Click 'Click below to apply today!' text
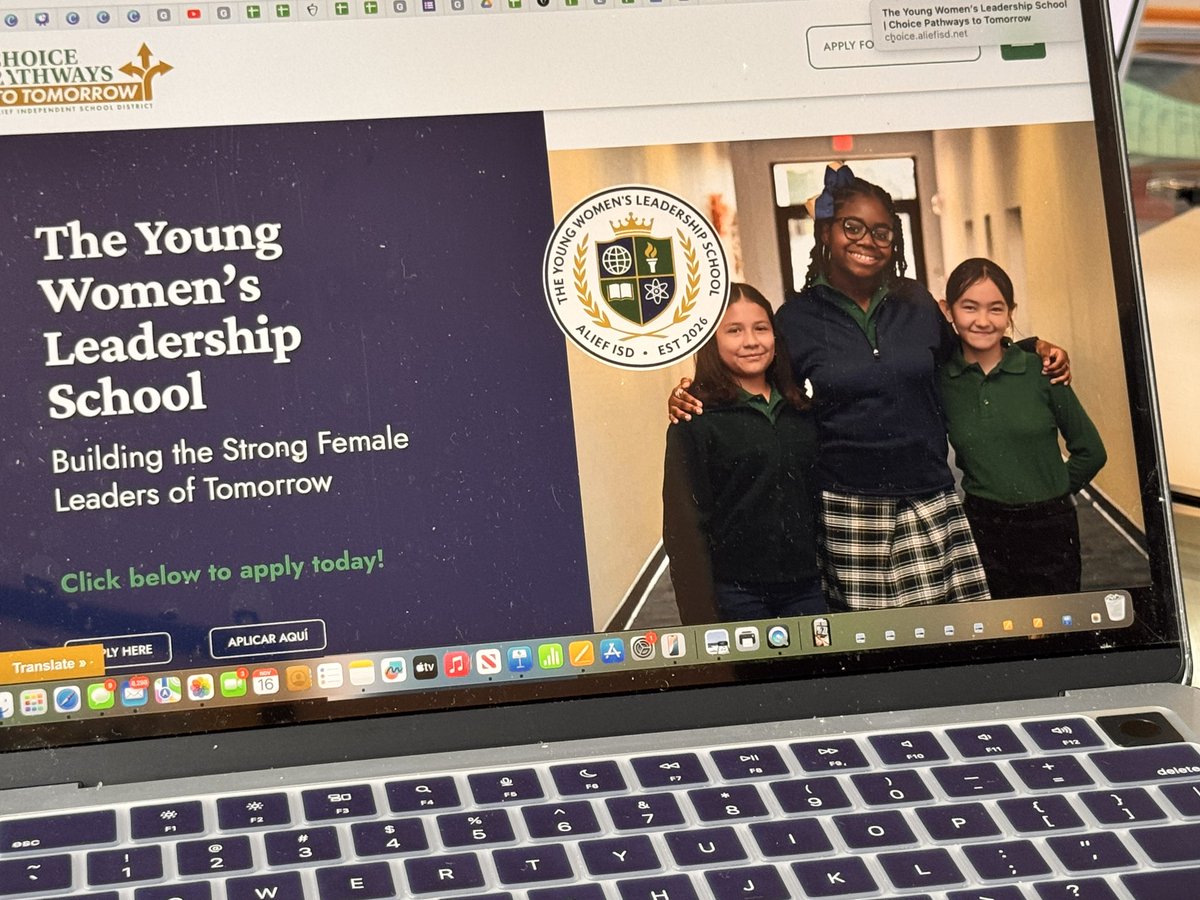 pyautogui.click(x=222, y=571)
